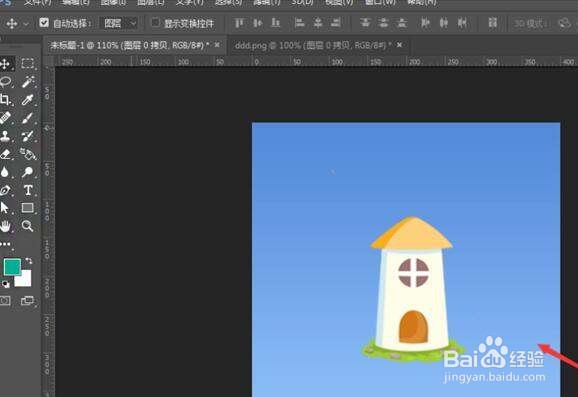Select the Eyedropper tool

(28, 100)
